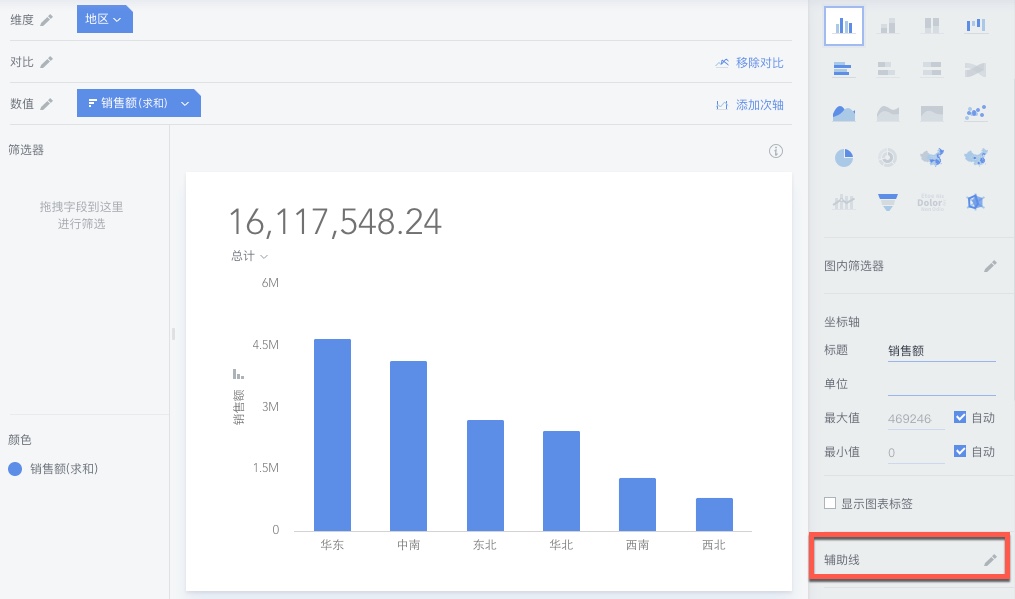1015x599 pixels.
Task: Click the 销售额 axis title field
Action: click(x=941, y=351)
